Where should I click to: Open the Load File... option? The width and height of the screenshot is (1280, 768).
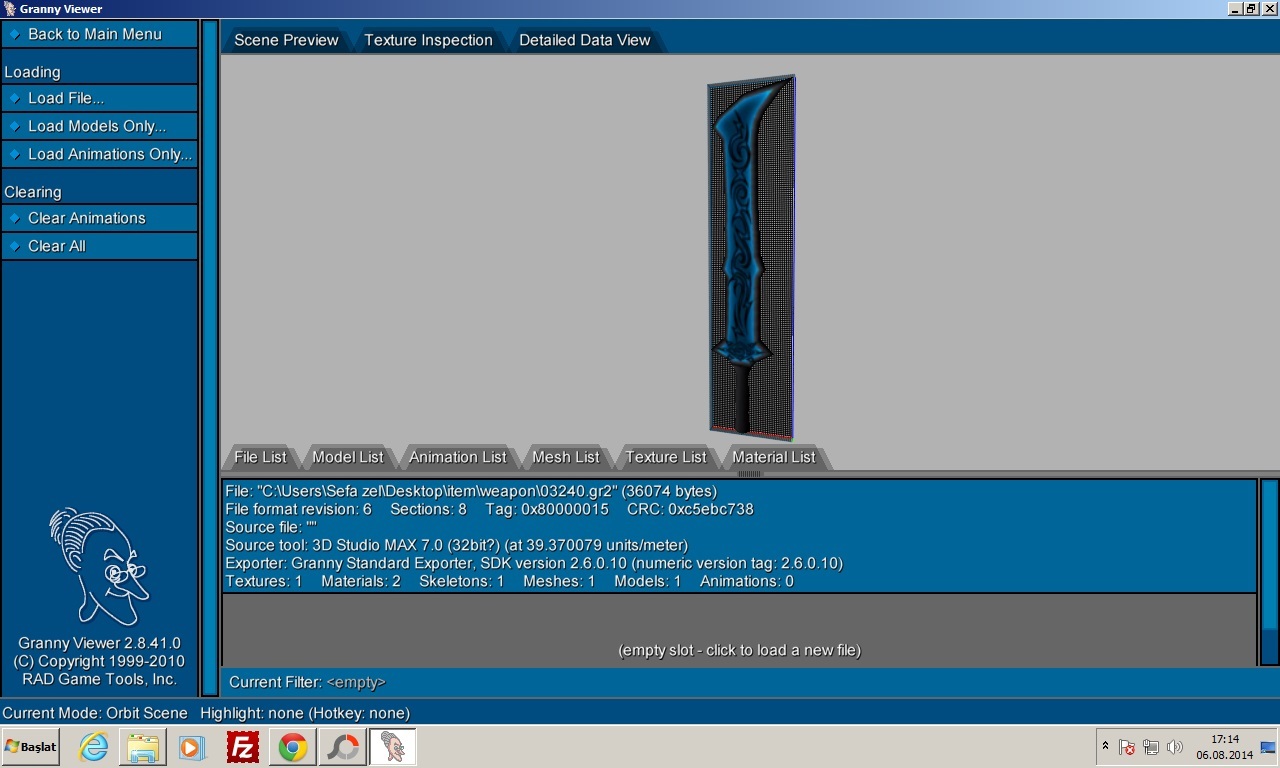[x=99, y=98]
